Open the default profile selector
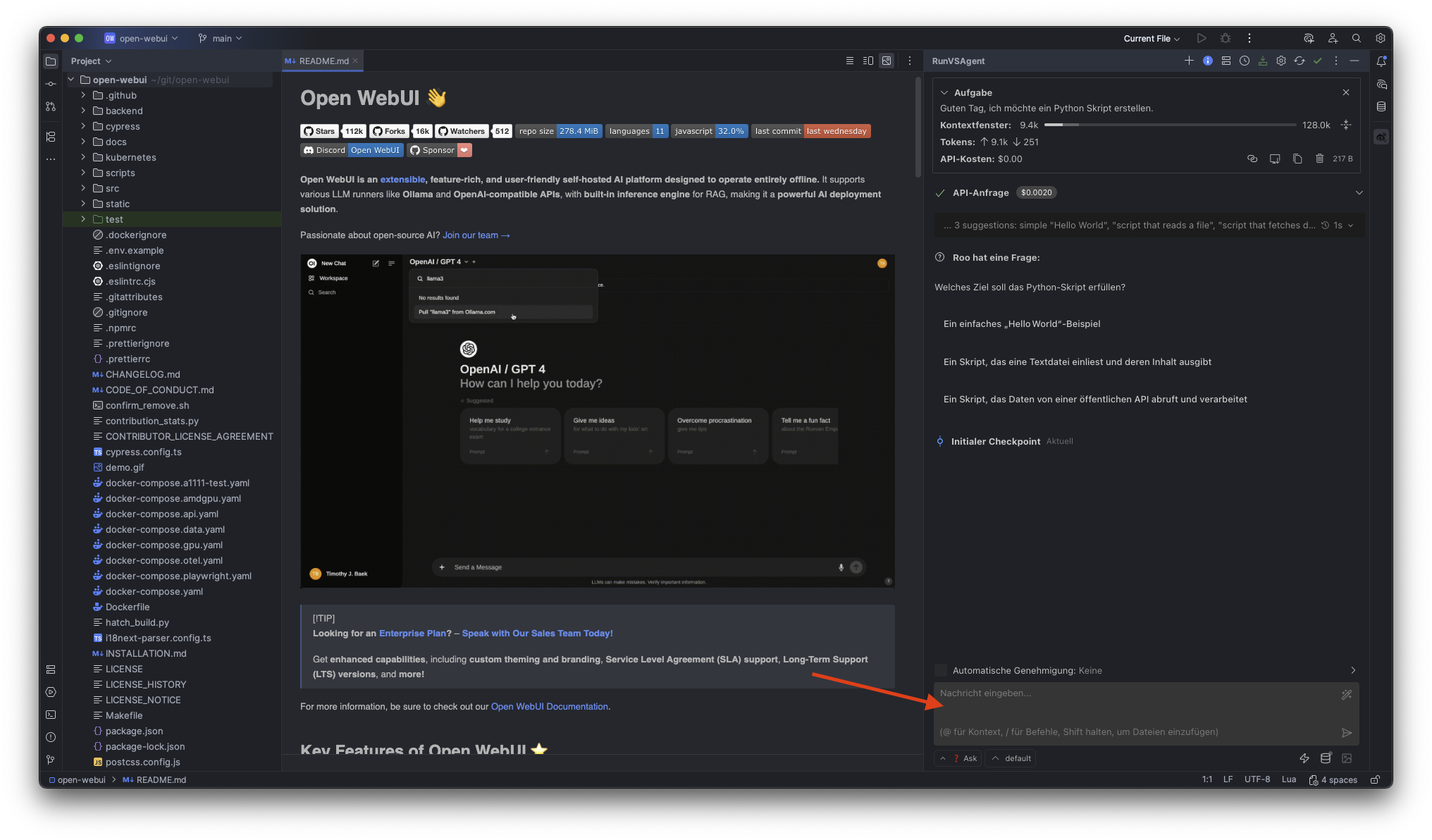The height and width of the screenshot is (840, 1432). point(1011,758)
